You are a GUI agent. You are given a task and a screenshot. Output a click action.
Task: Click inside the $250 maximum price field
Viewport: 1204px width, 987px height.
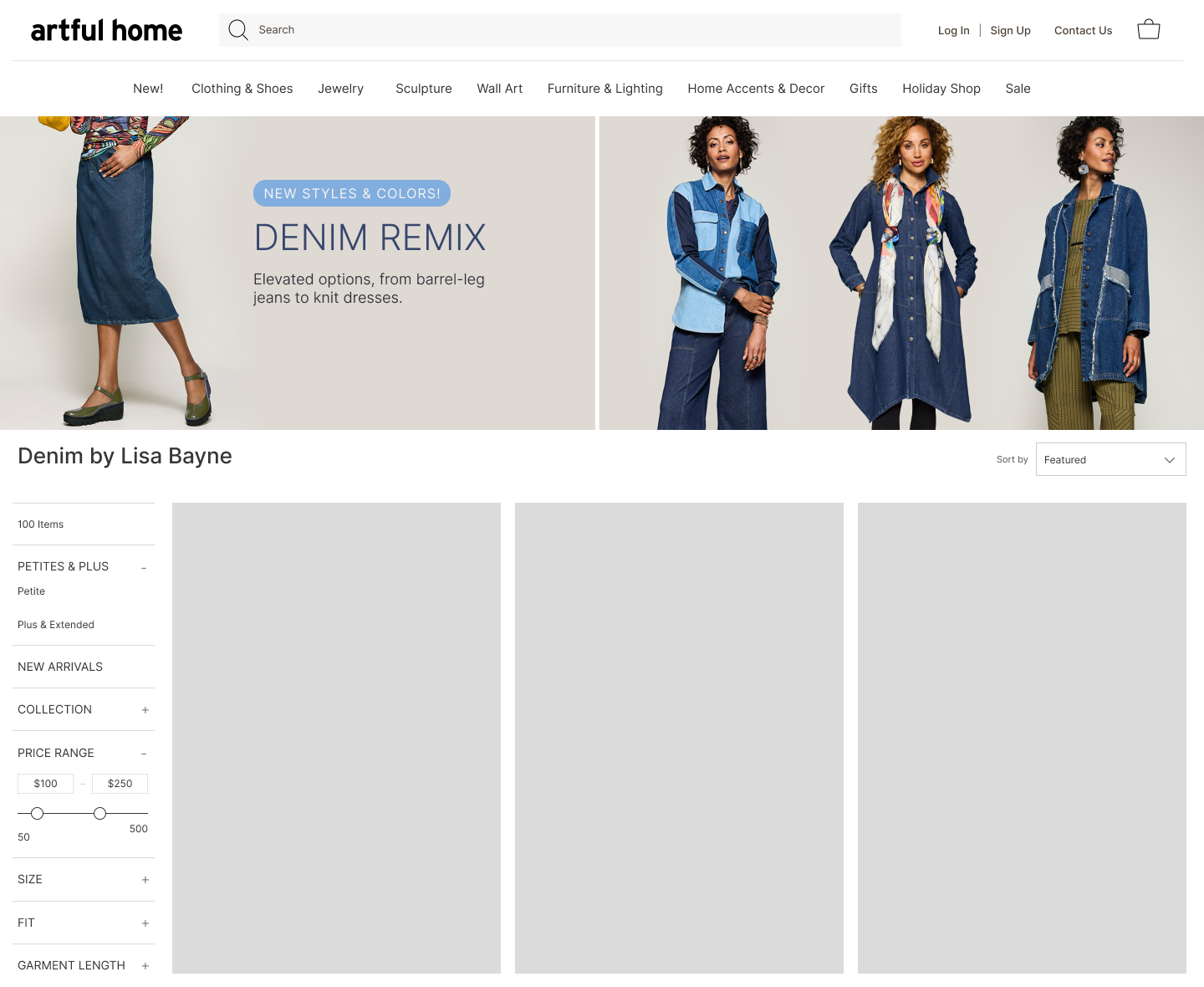pyautogui.click(x=120, y=784)
